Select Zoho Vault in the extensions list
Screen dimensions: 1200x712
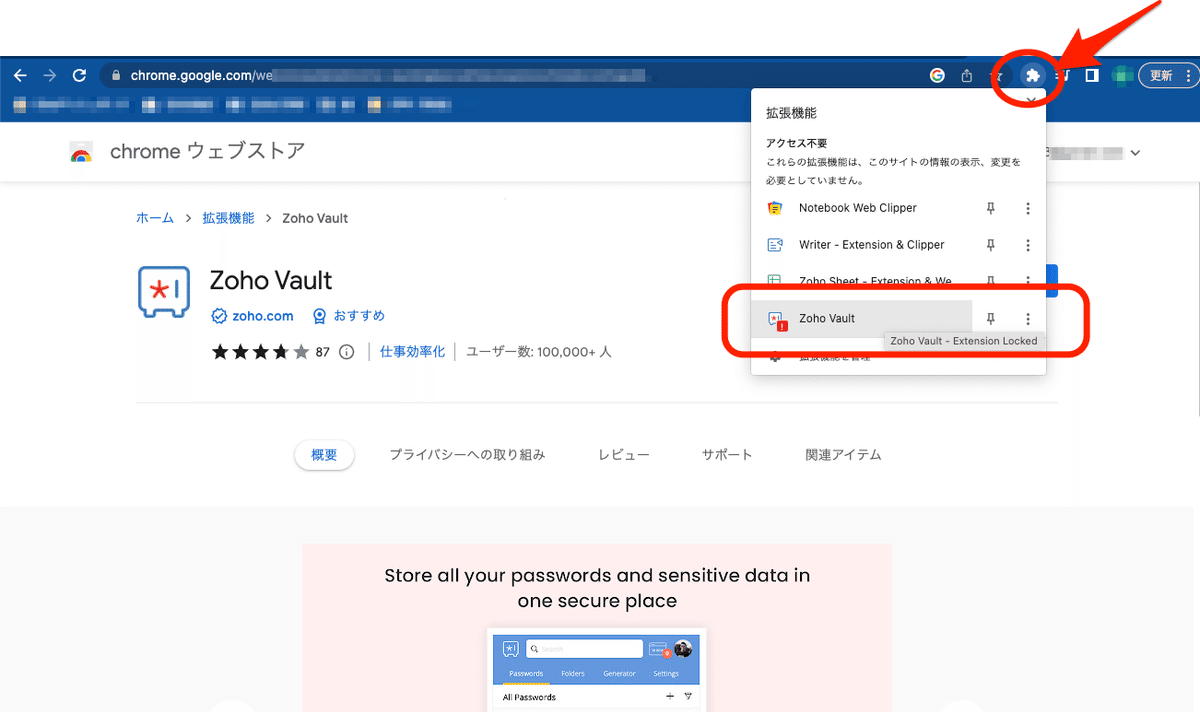(x=862, y=318)
